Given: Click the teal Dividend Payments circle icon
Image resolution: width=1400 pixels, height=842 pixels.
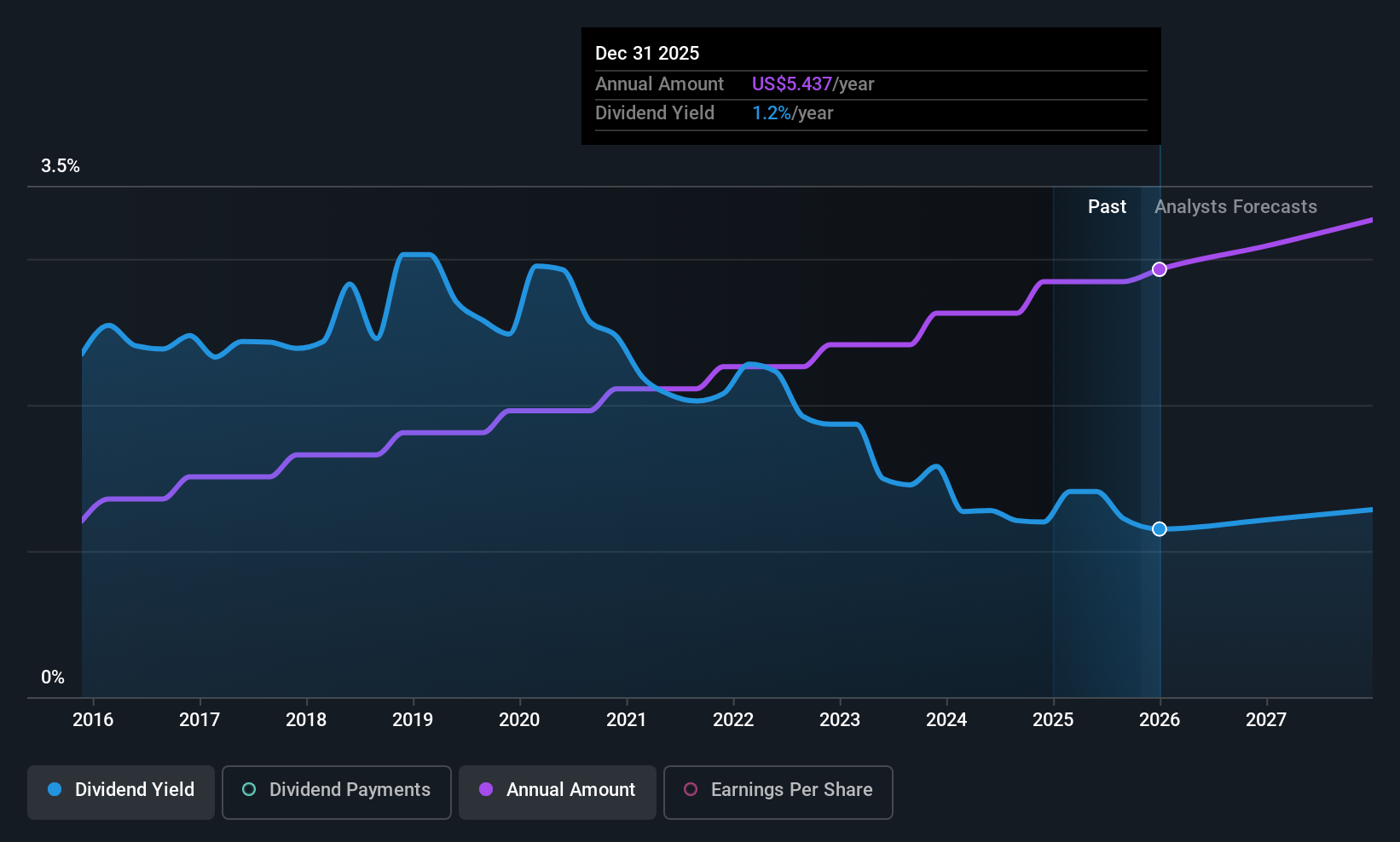Looking at the screenshot, I should click(x=249, y=789).
